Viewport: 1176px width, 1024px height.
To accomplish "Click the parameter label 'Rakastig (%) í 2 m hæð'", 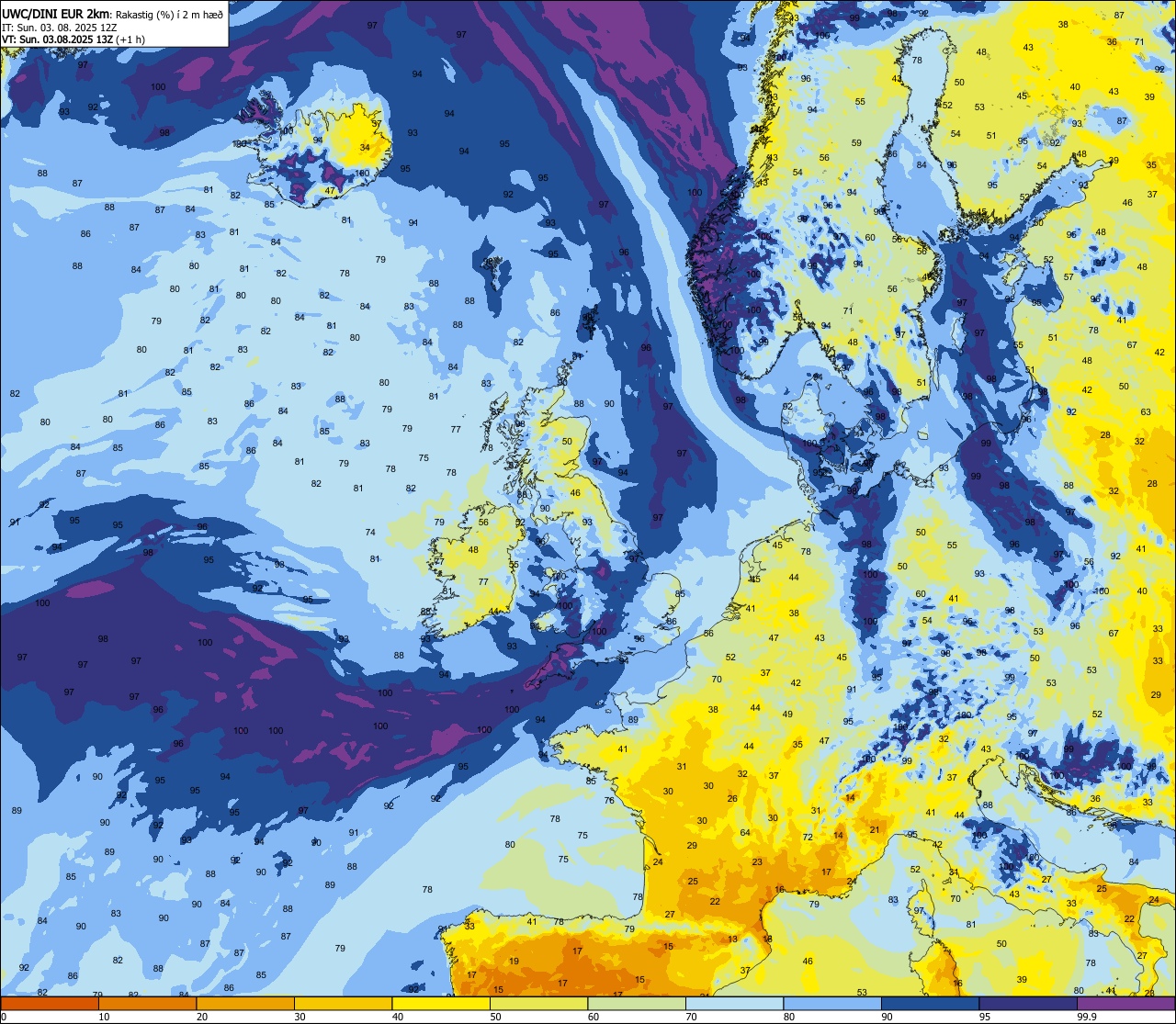I will (x=168, y=15).
